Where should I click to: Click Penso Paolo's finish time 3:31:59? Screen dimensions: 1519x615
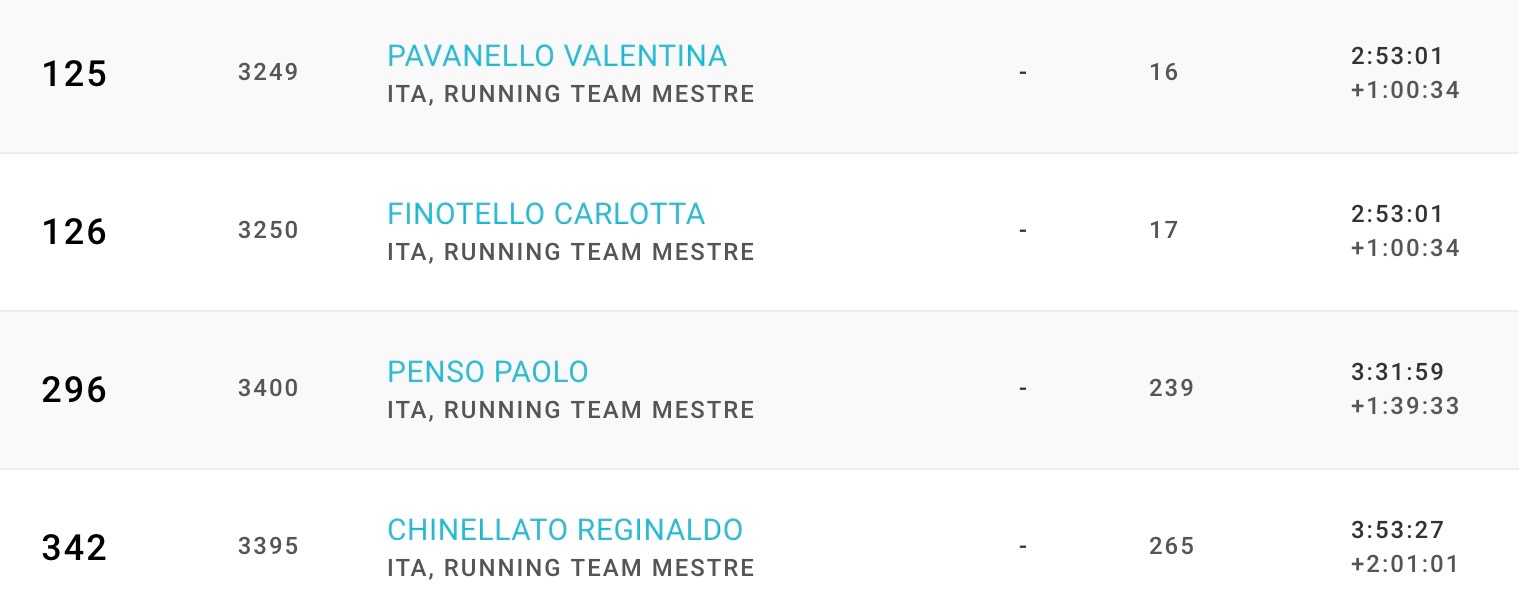[1397, 373]
